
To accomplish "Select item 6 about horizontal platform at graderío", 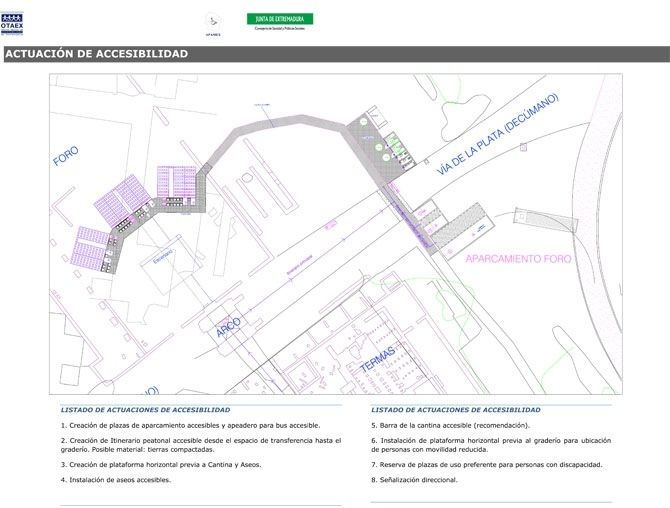I will point(490,444).
